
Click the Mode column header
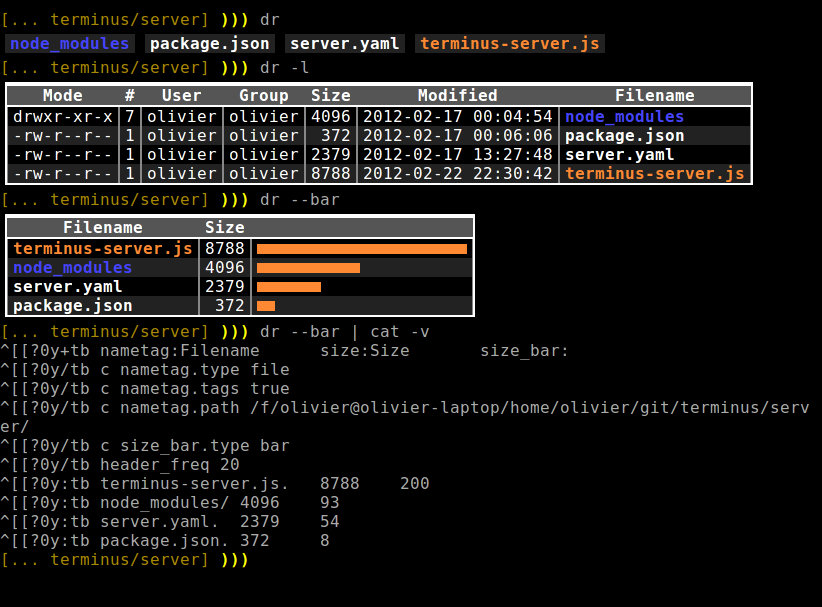coord(62,95)
